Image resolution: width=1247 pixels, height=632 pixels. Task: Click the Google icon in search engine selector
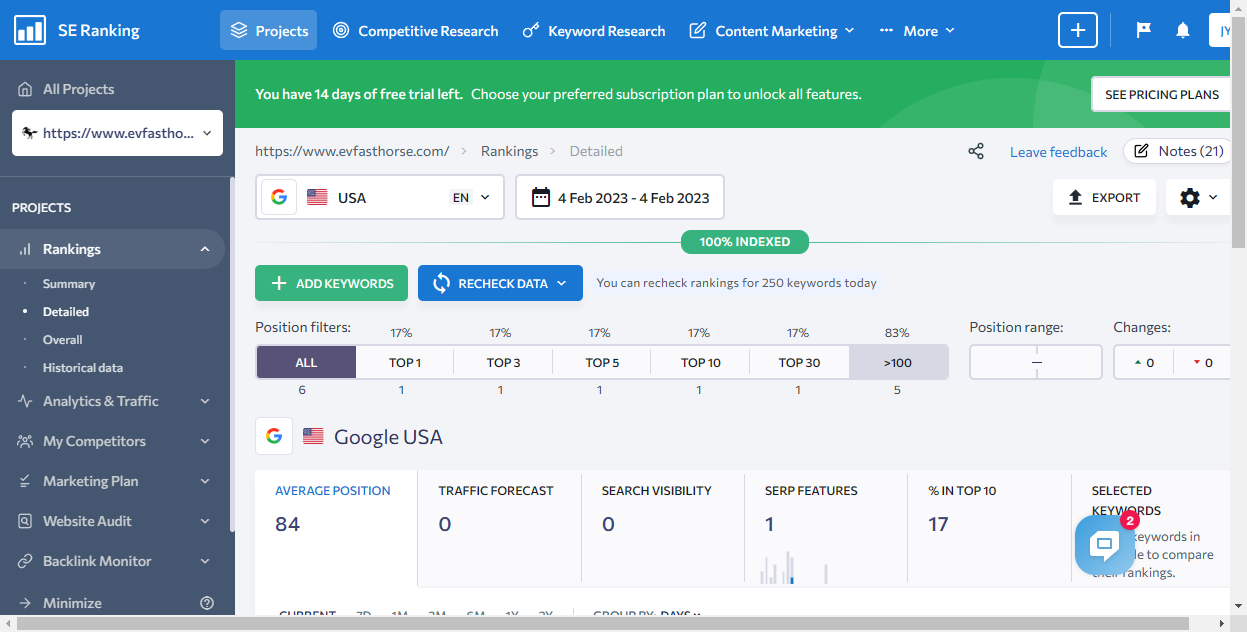click(279, 197)
